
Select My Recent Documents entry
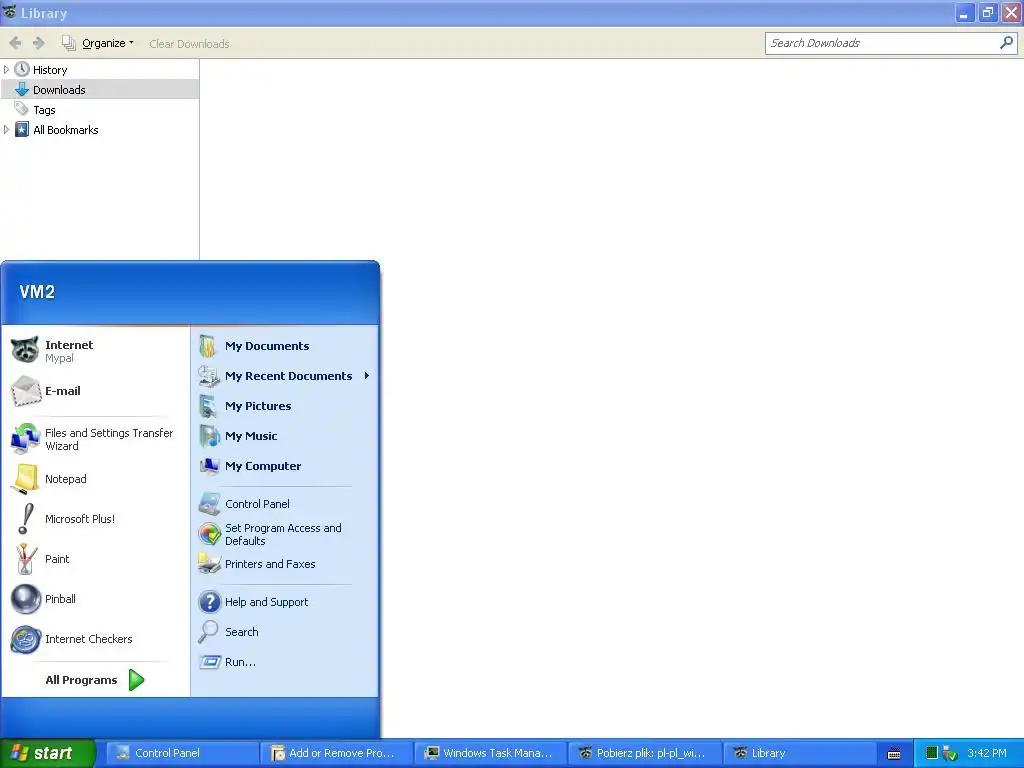285,376
